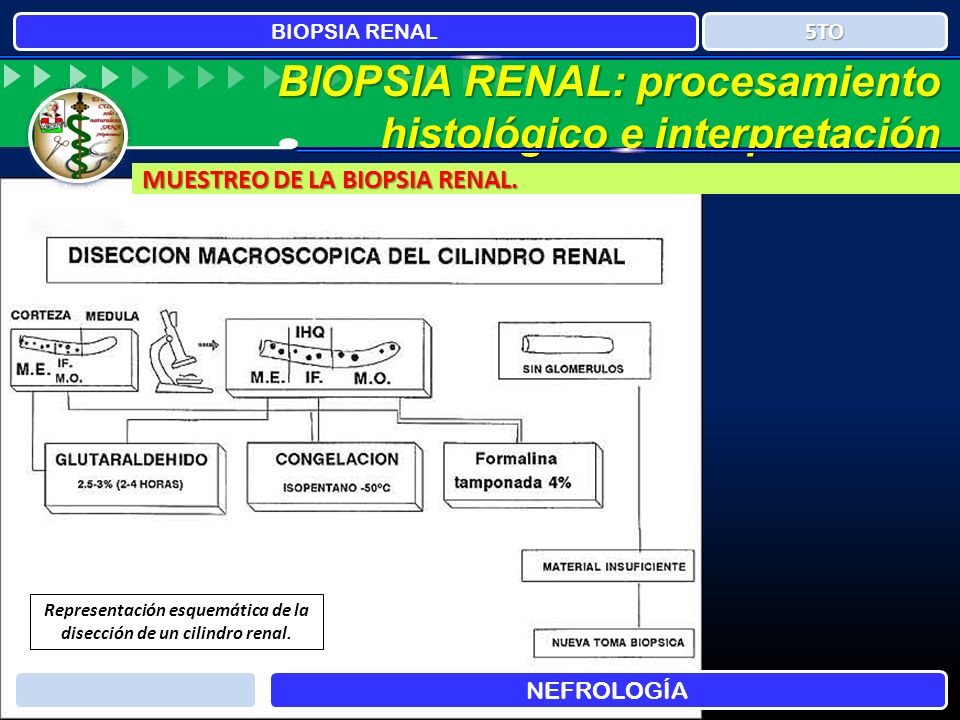Click the caption 'Representación esquemática de la disección'

[x=176, y=621]
